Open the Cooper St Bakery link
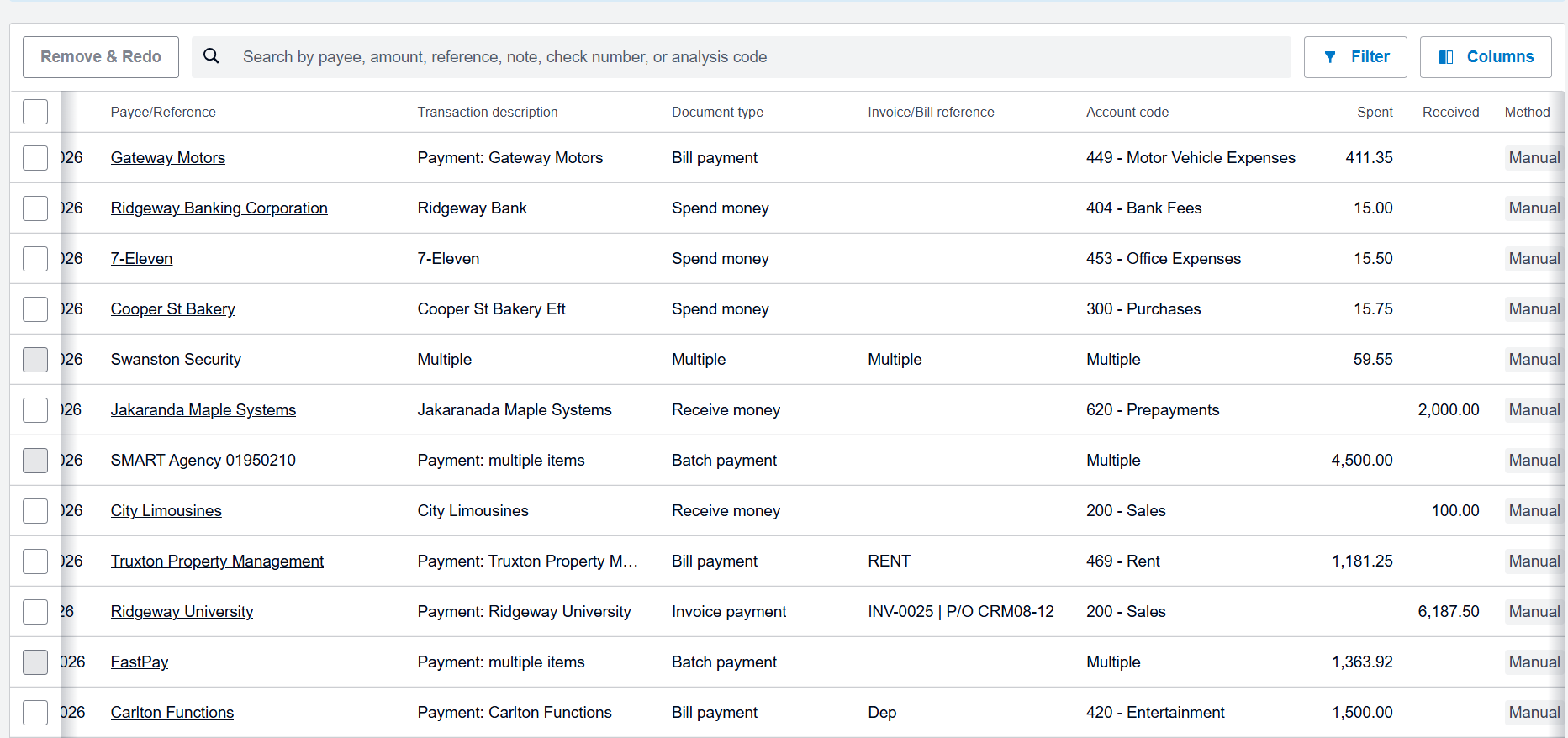 [x=173, y=308]
